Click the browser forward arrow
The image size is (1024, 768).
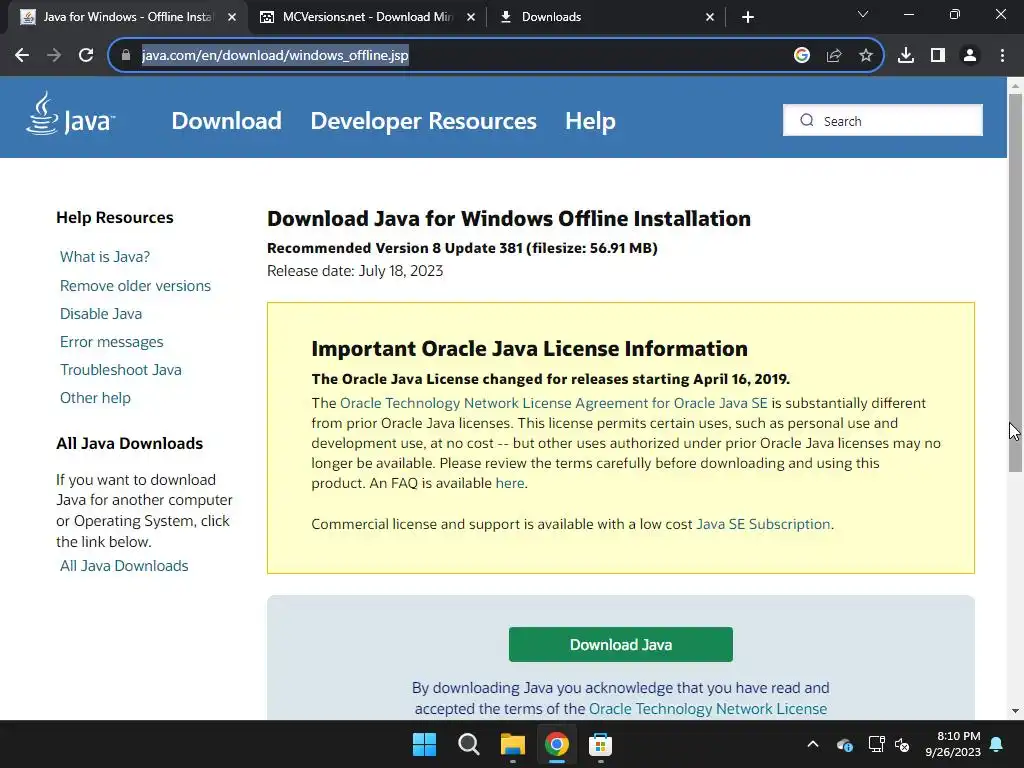pos(54,56)
